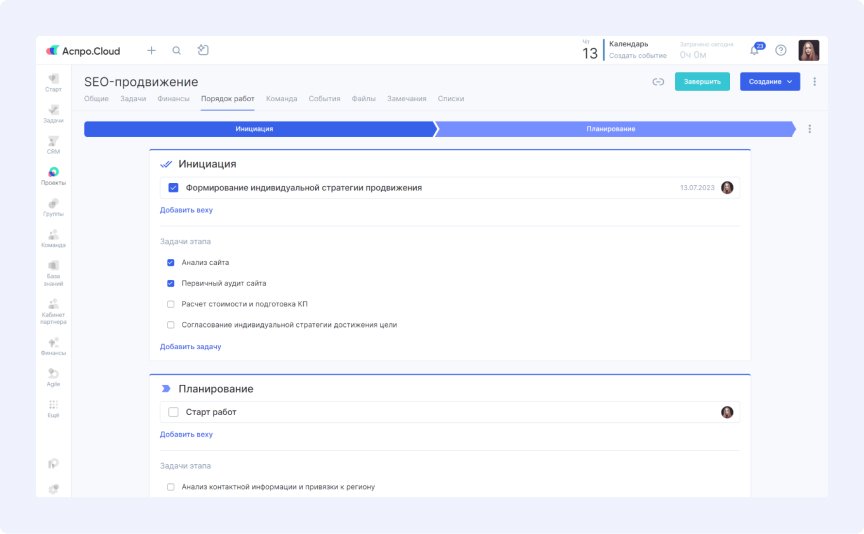This screenshot has width=864, height=534.
Task: Click the plus add icon in header
Action: point(151,50)
